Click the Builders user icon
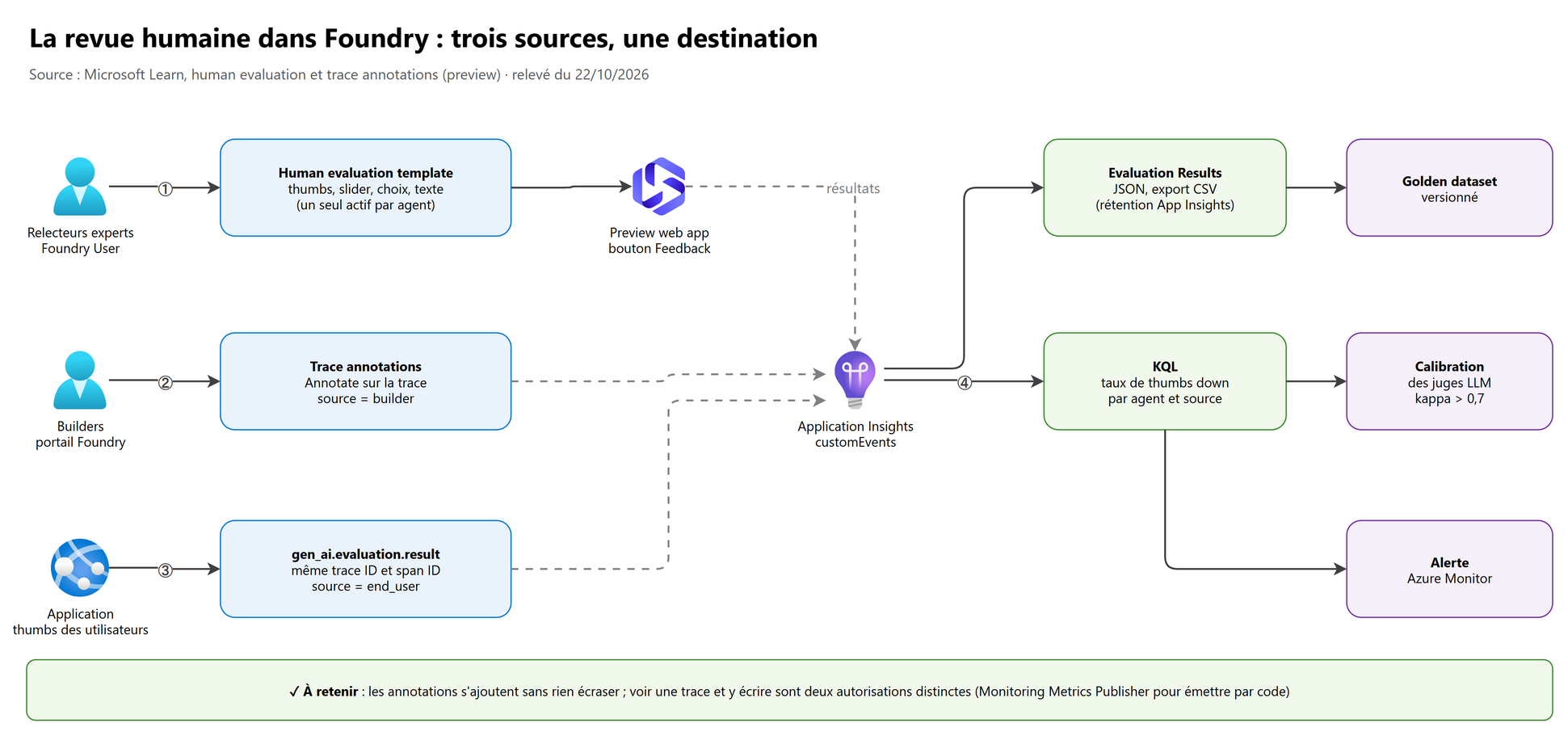1568x736 pixels. tap(80, 381)
